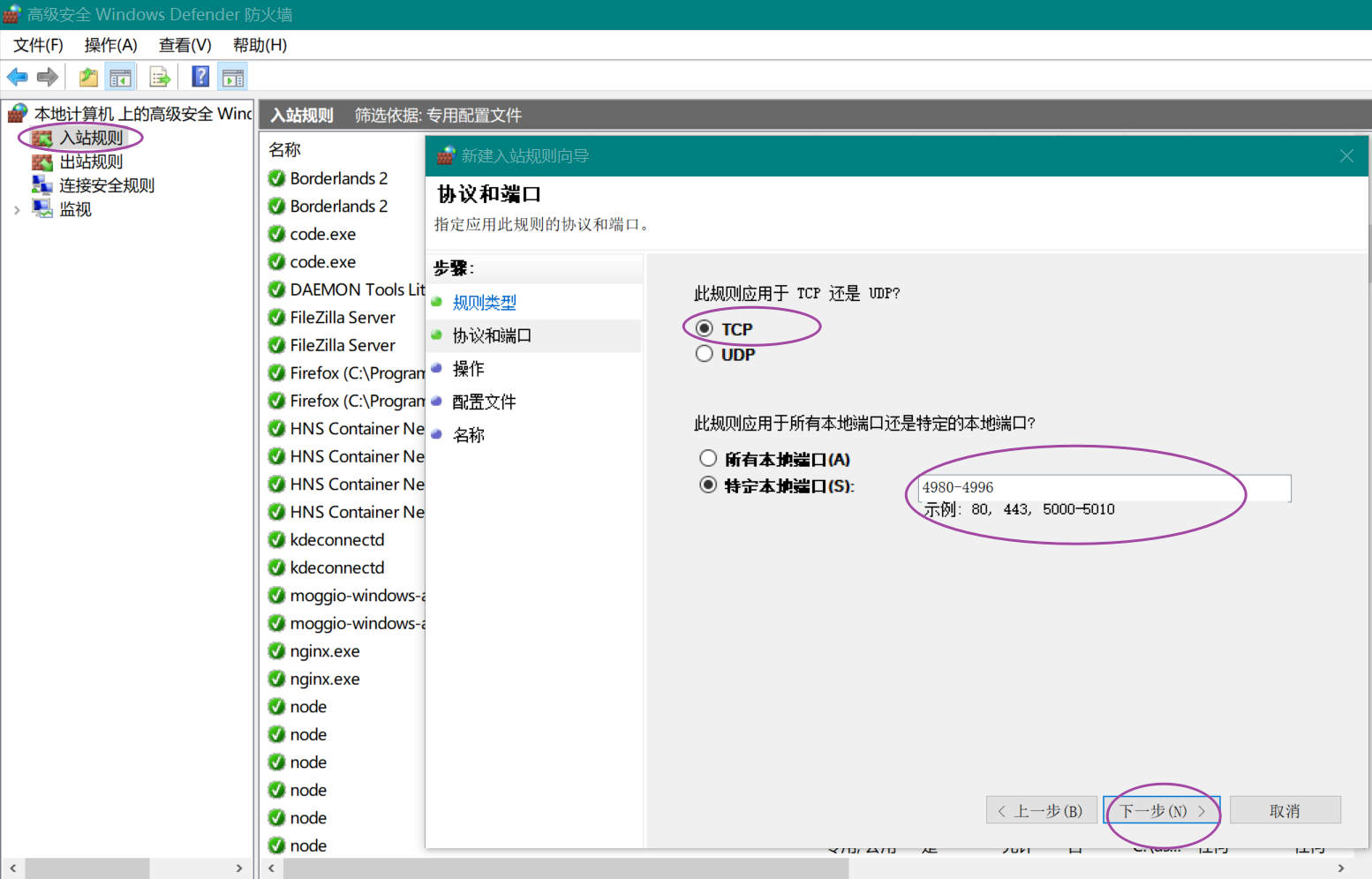Close the 新建入站规则向导 dialog
Viewport: 1372px width, 879px height.
point(1346,156)
